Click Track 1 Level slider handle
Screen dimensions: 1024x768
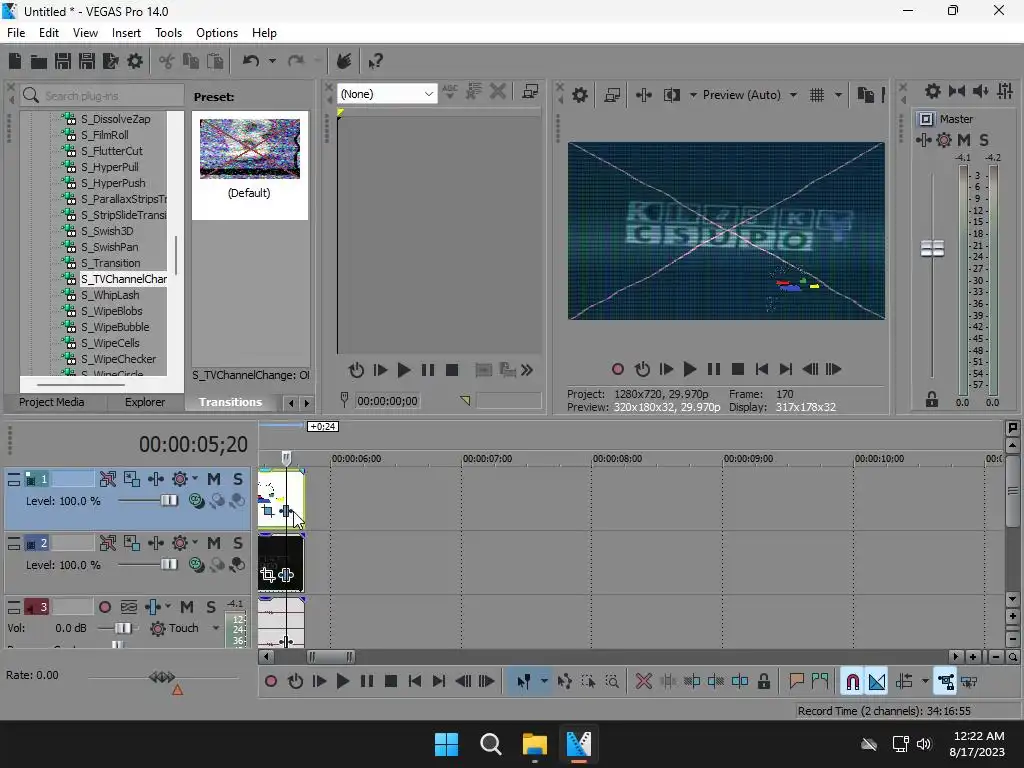169,500
